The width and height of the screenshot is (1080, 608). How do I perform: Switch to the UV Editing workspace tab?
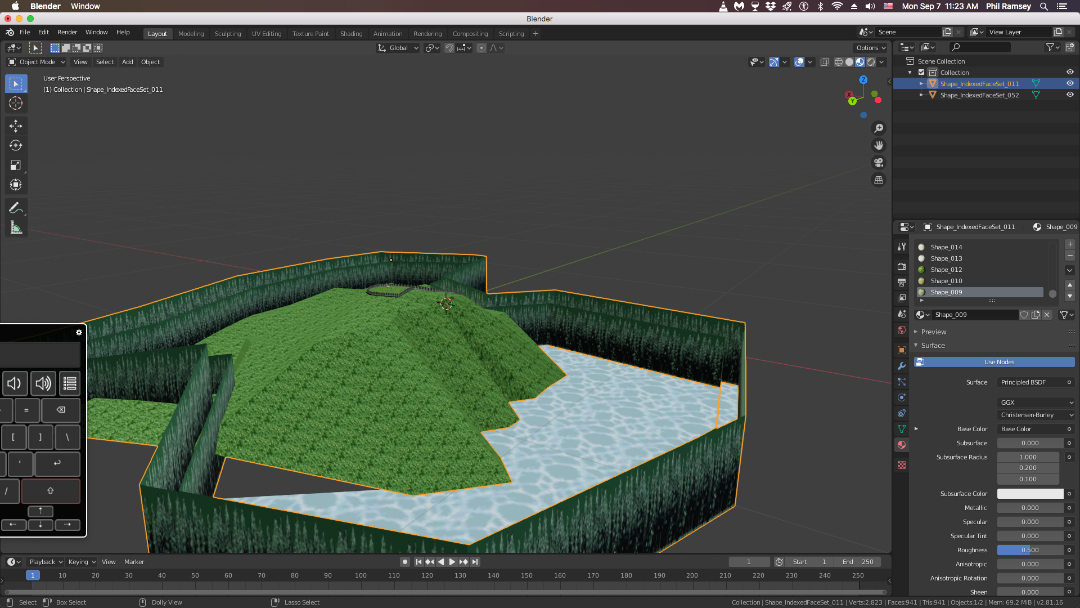click(266, 33)
